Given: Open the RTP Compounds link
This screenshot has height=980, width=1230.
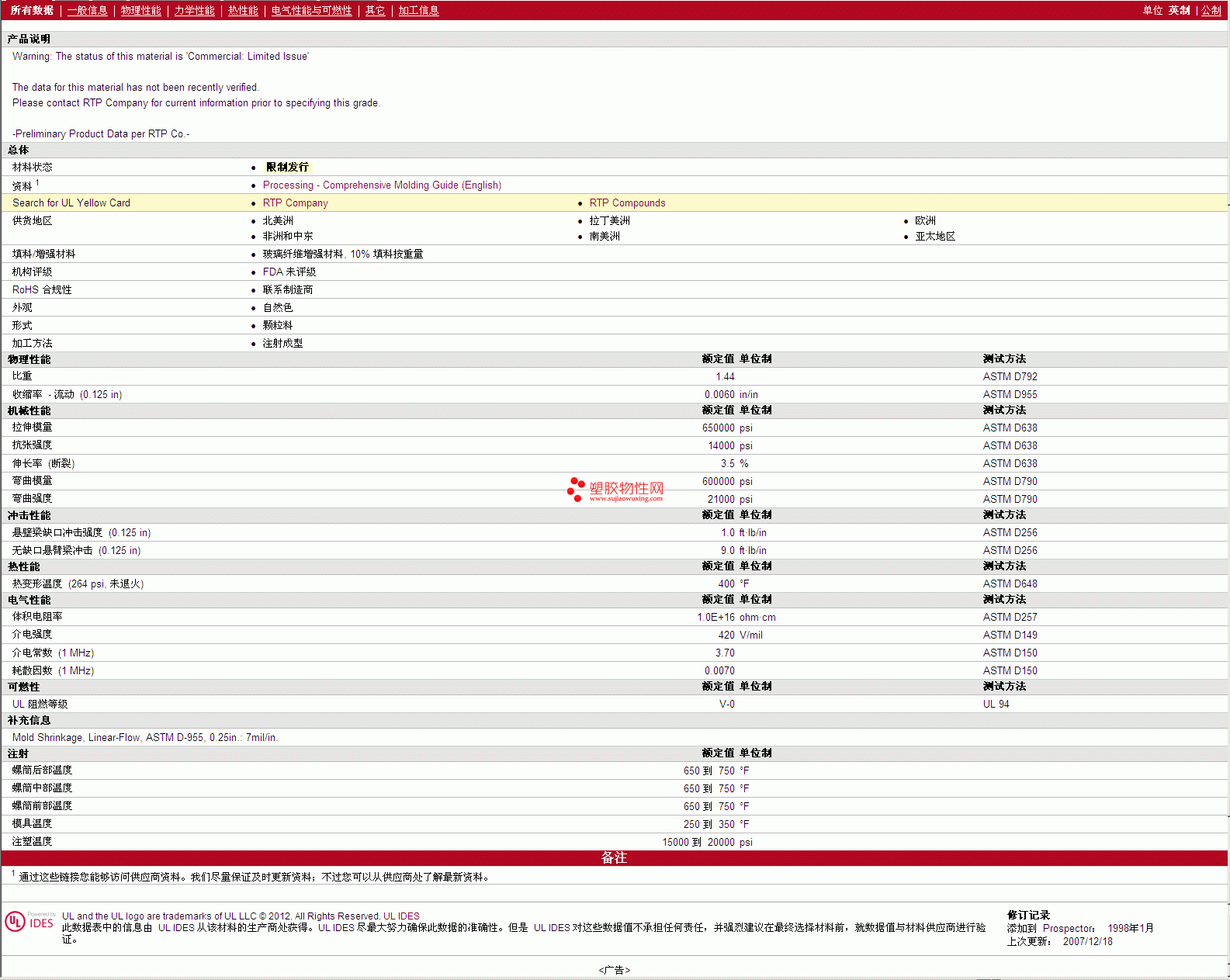Looking at the screenshot, I should point(627,203).
